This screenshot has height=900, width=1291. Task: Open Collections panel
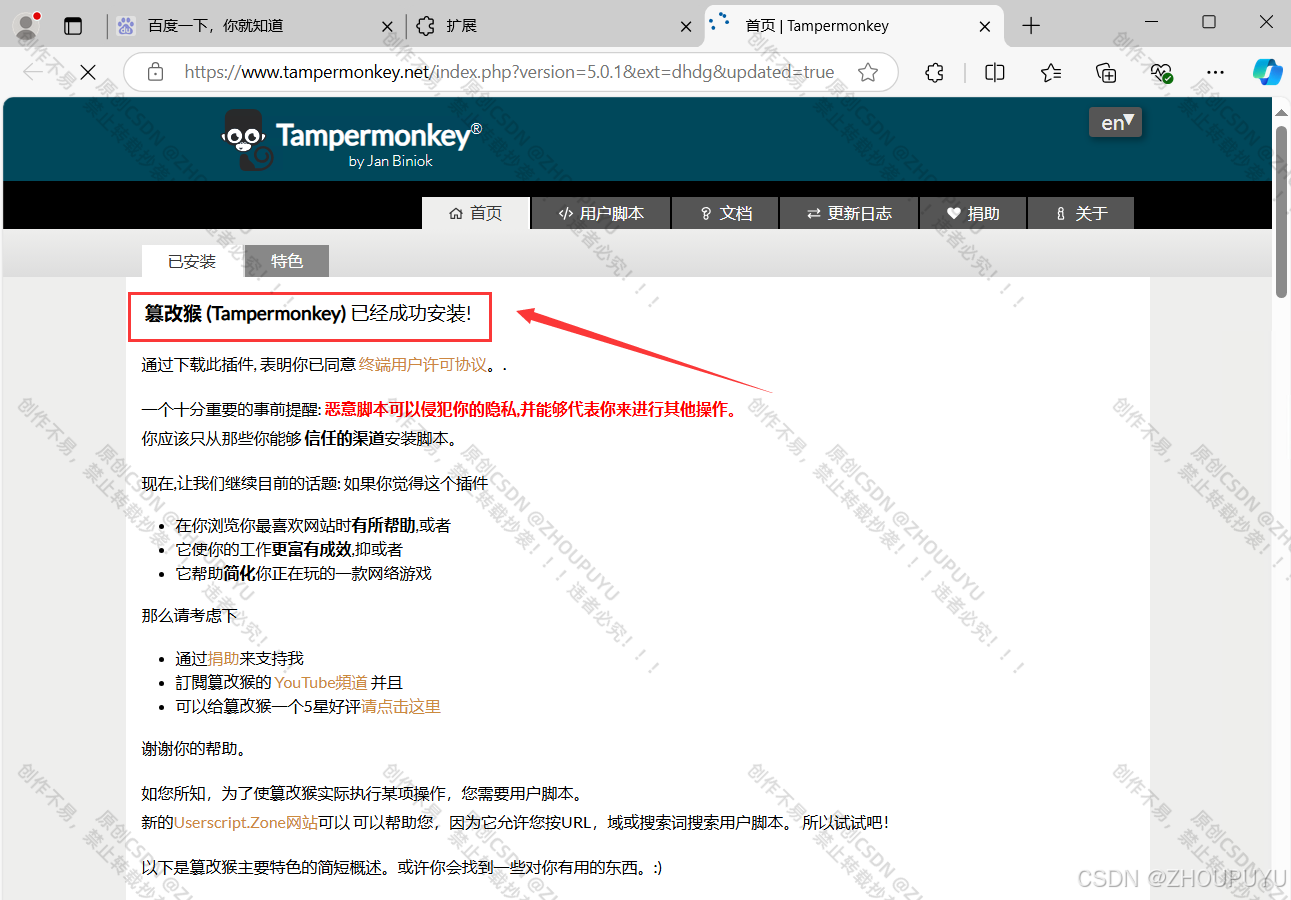[x=1106, y=72]
